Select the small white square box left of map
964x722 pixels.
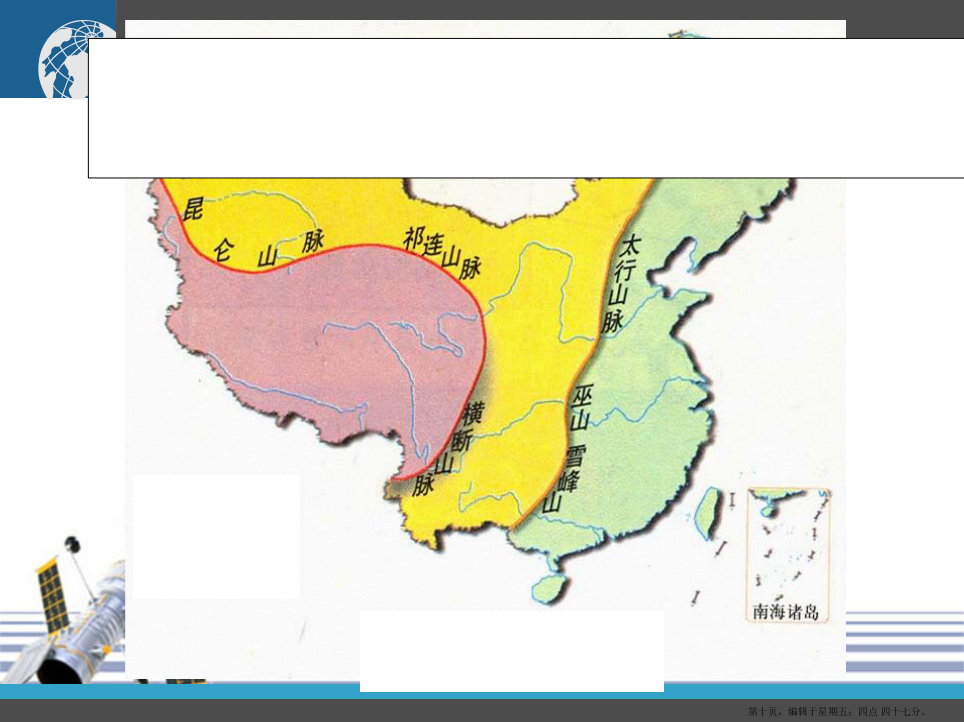point(216,537)
